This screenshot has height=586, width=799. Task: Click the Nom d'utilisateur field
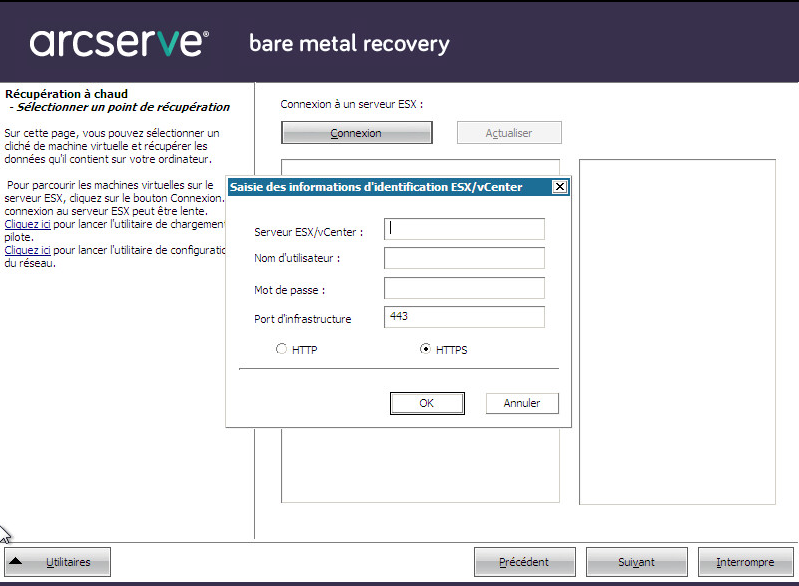(464, 258)
